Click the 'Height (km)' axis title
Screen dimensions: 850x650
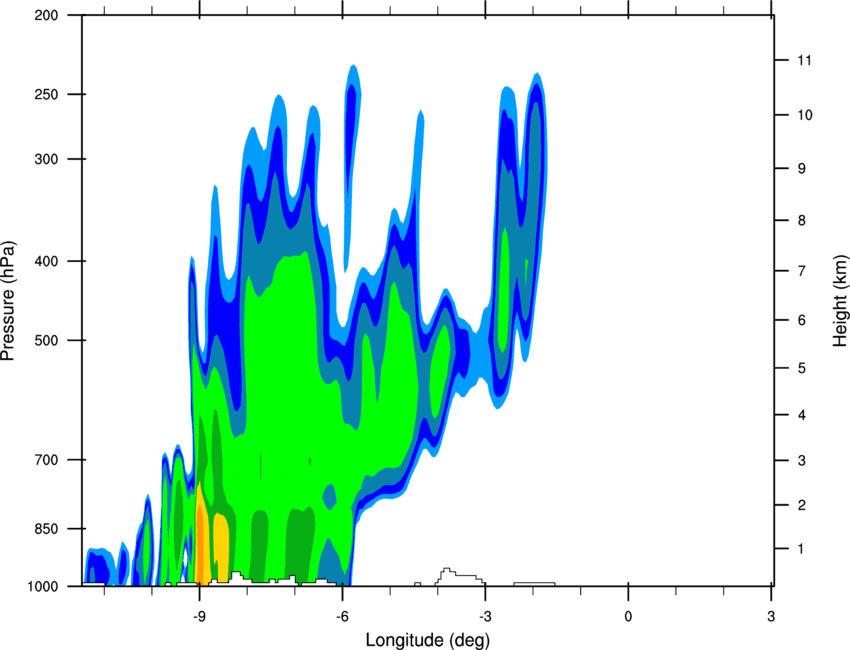click(x=840, y=301)
